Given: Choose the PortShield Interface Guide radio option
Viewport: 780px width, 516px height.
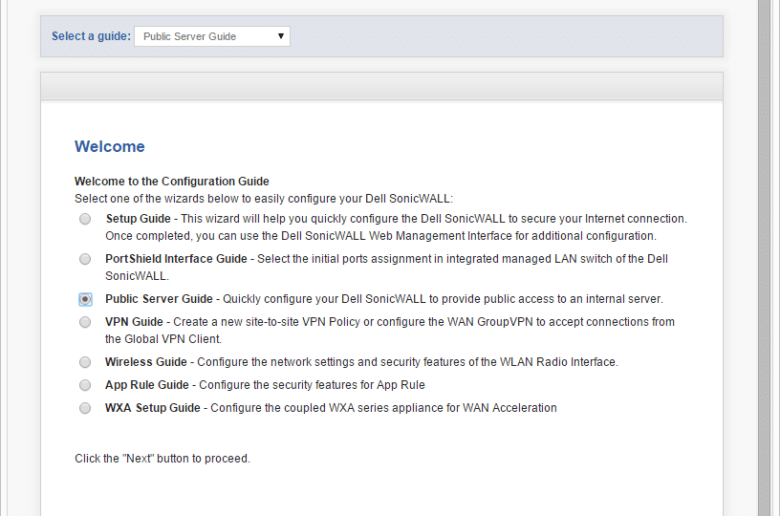Looking at the screenshot, I should point(85,259).
